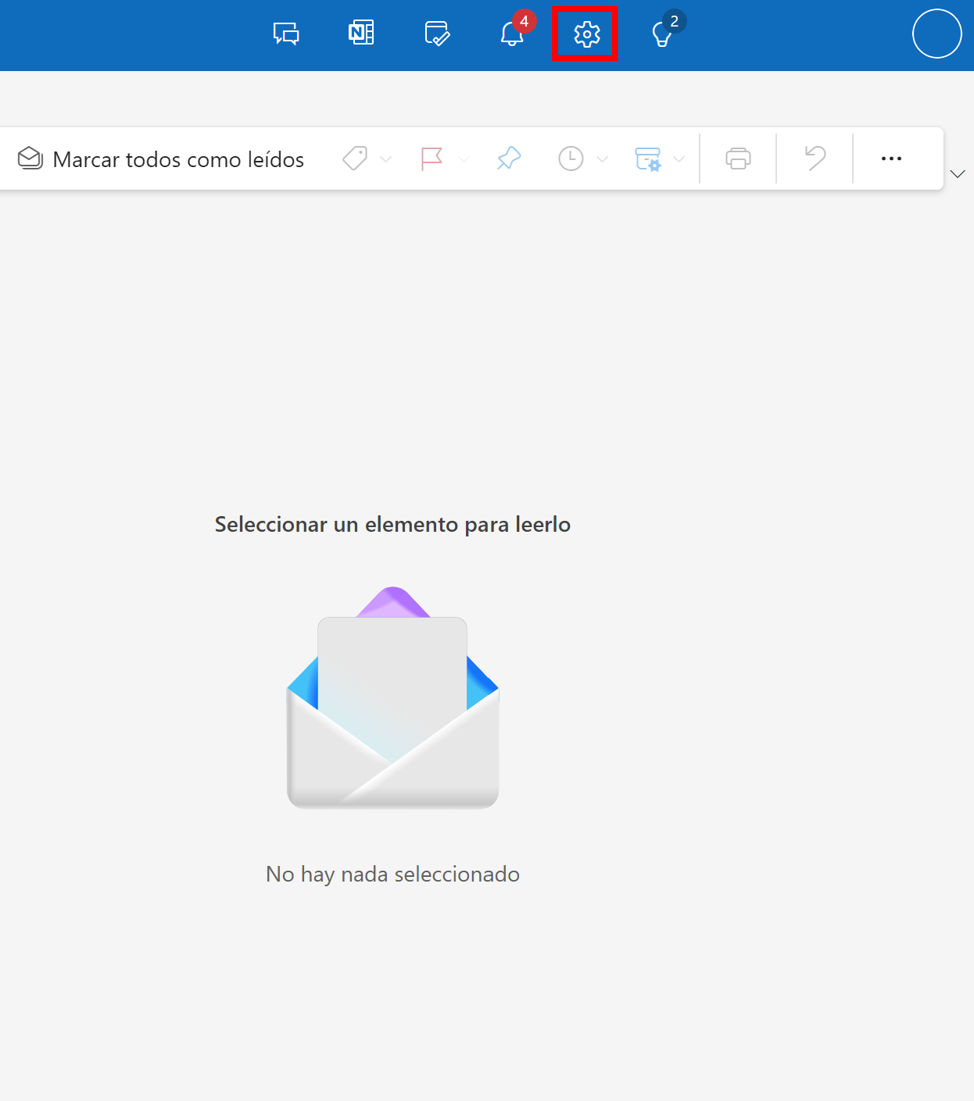This screenshot has width=974, height=1101.
Task: Click the archive policy icon
Action: (x=647, y=159)
